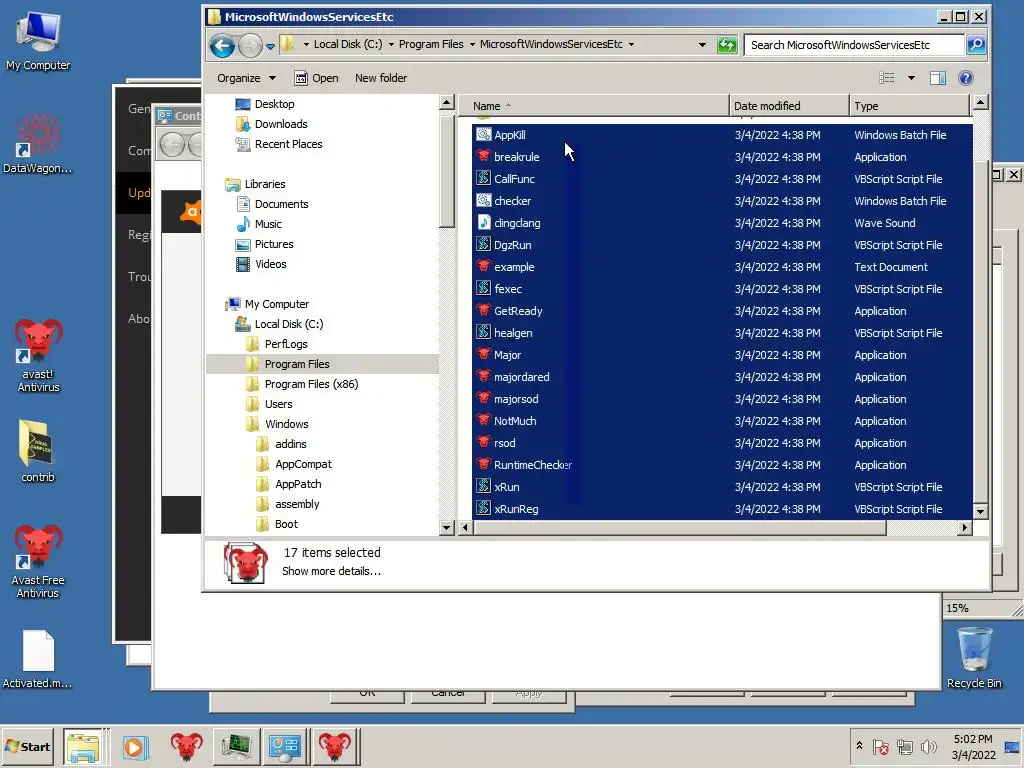The width and height of the screenshot is (1024, 768).
Task: Click the xRunReg script file icon
Action: coord(483,509)
